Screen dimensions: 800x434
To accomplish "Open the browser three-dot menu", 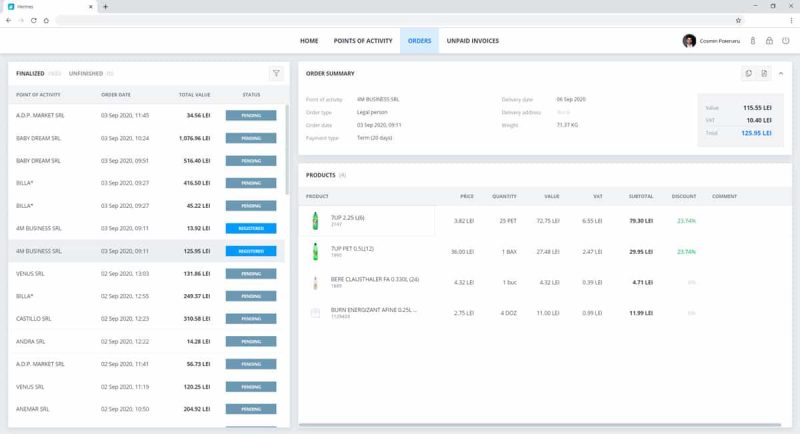I will pos(789,19).
